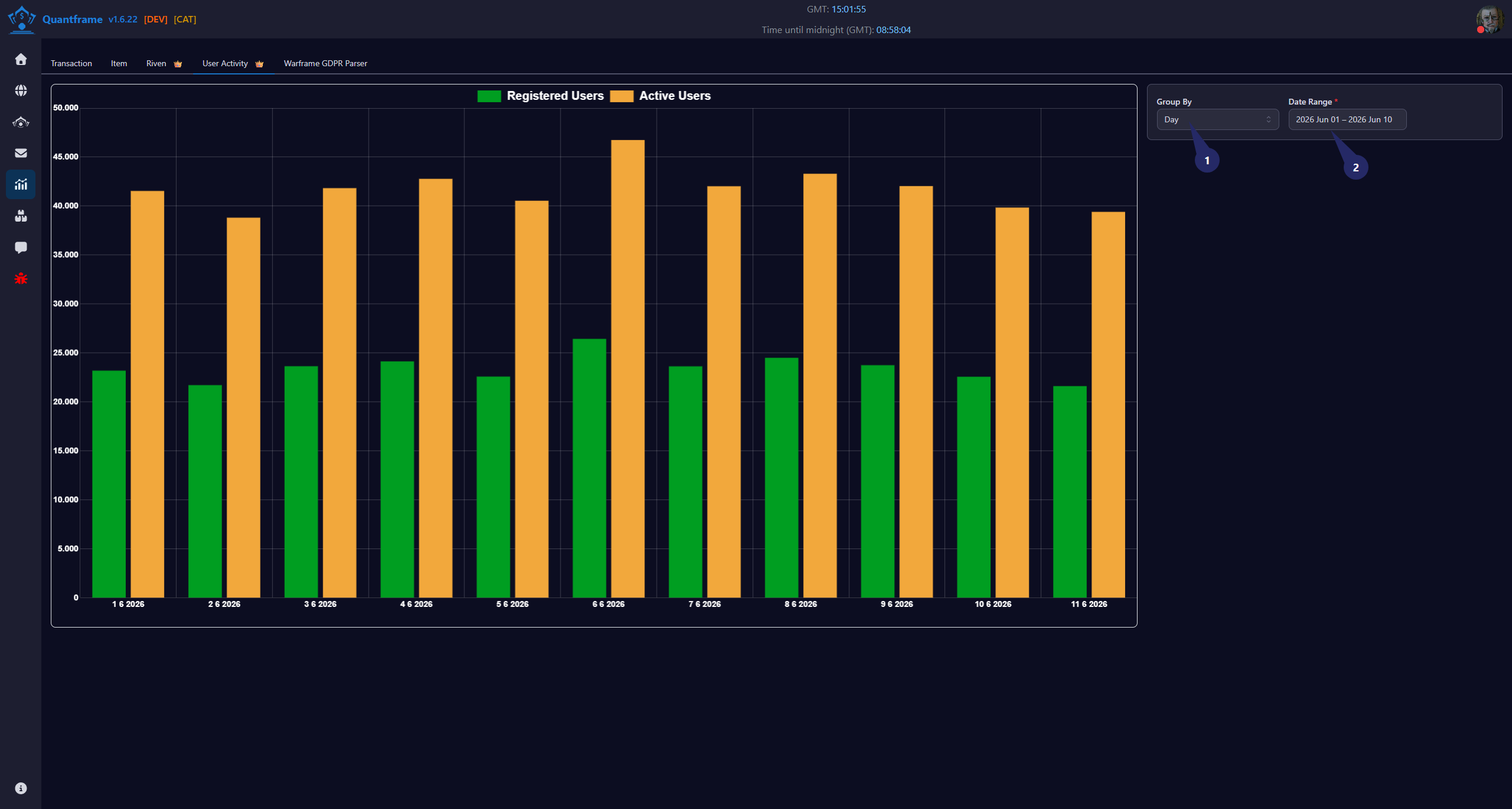
Task: Click the orange Active bar for 7 6 2026
Action: point(724,392)
